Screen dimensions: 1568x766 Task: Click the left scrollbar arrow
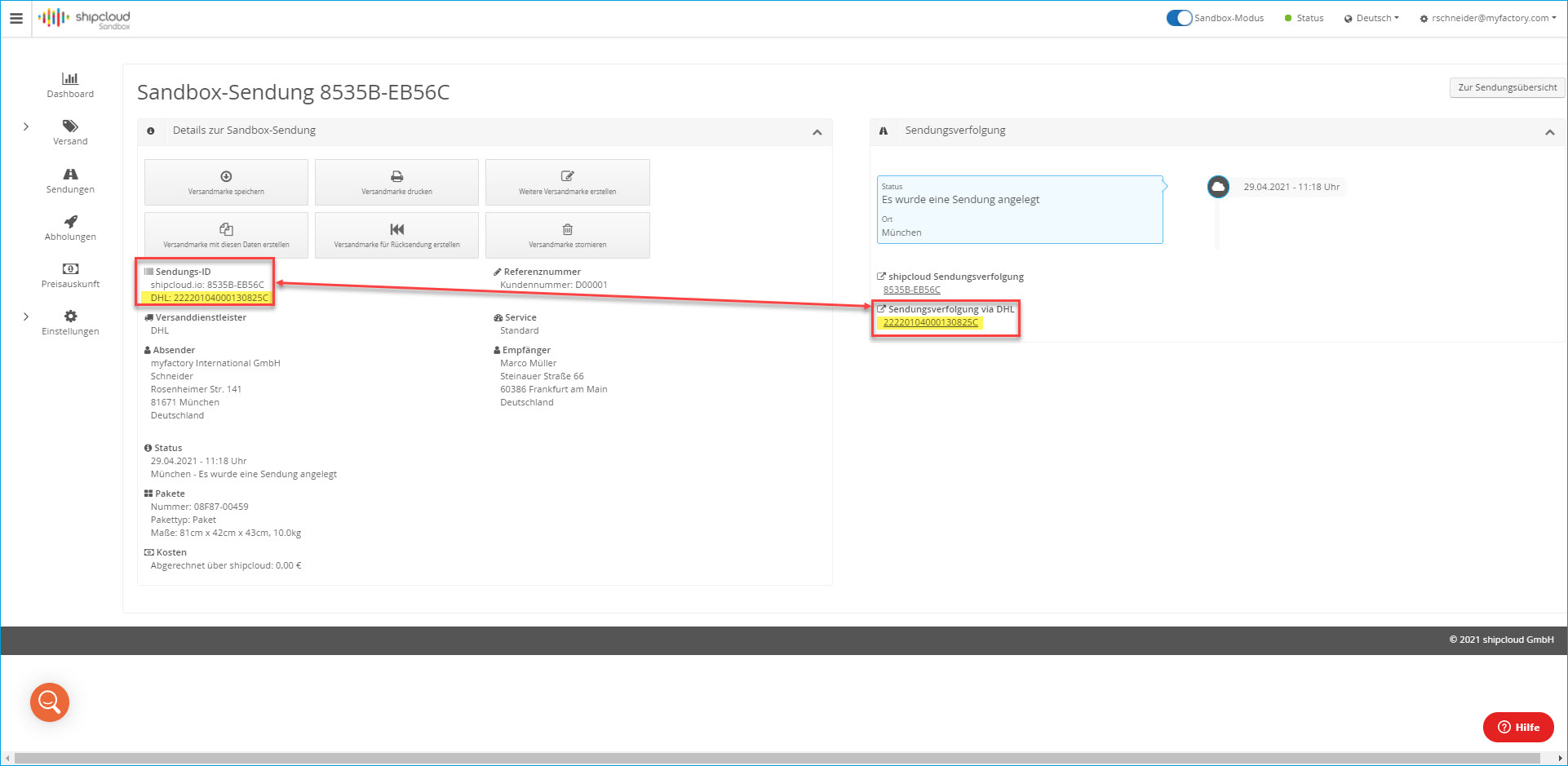tap(7, 758)
